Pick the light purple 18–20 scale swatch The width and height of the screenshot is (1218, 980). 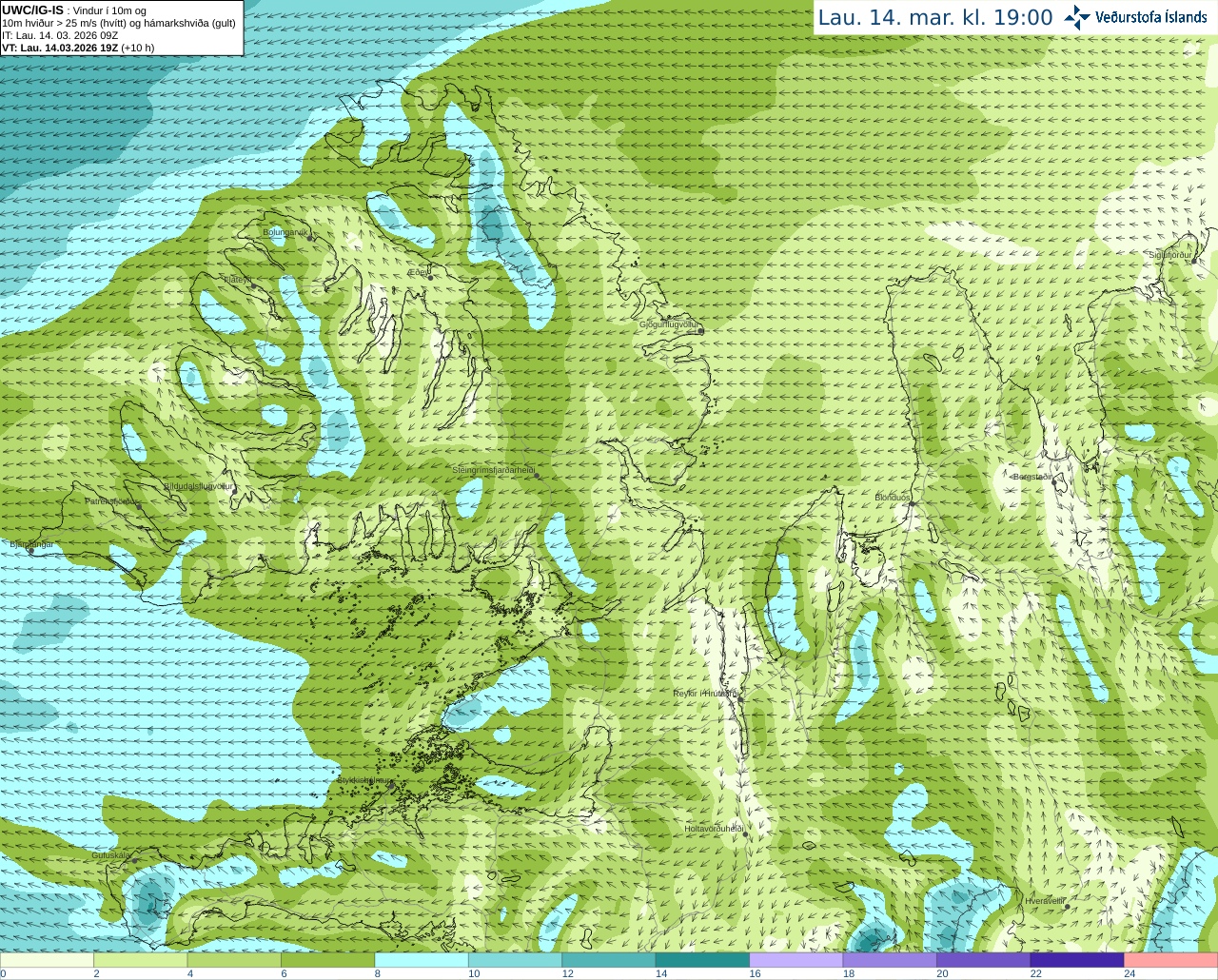click(890, 960)
